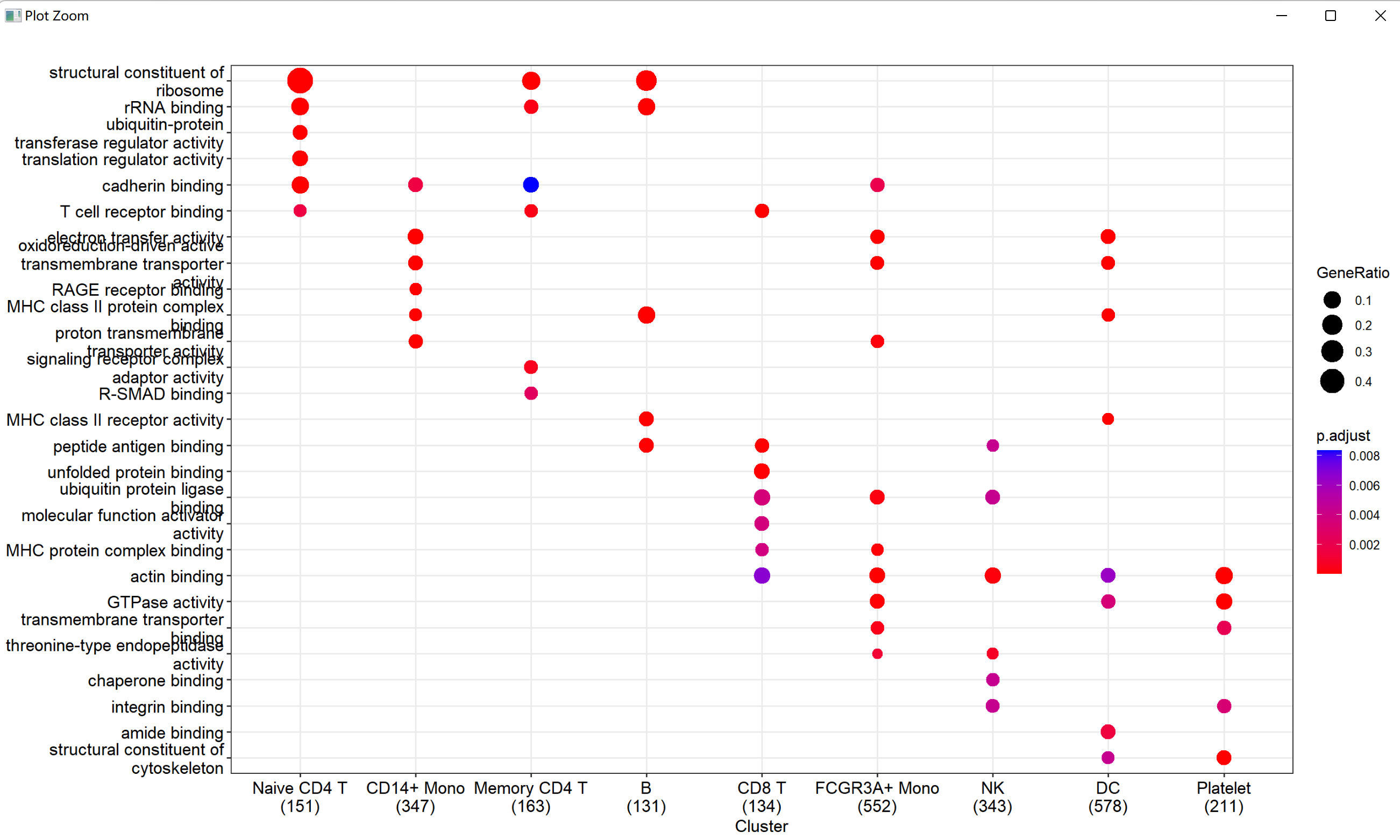Click the 'CD8 T (134)' cluster label
The width and height of the screenshot is (1400, 840).
click(762, 797)
